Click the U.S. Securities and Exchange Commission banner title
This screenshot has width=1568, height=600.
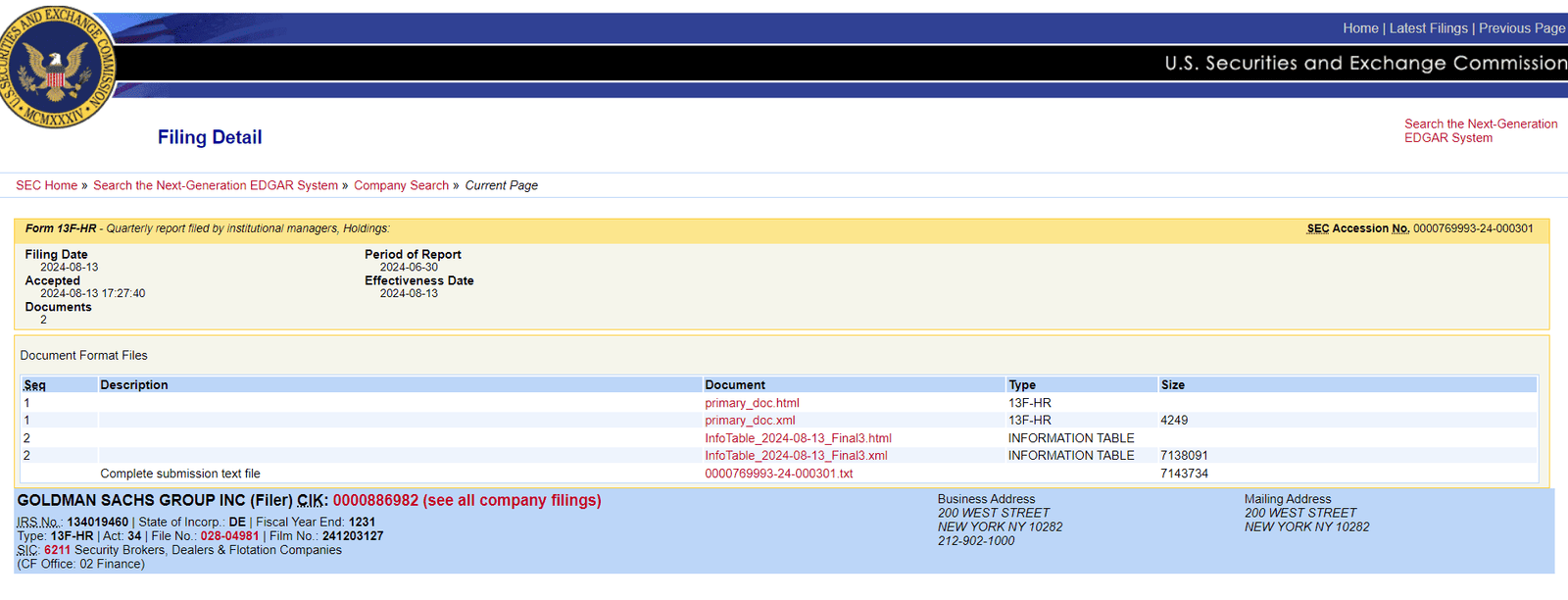[1364, 63]
